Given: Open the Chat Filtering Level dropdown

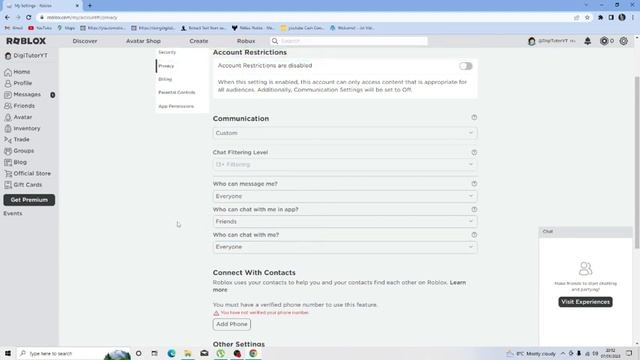Looking at the screenshot, I should point(345,164).
